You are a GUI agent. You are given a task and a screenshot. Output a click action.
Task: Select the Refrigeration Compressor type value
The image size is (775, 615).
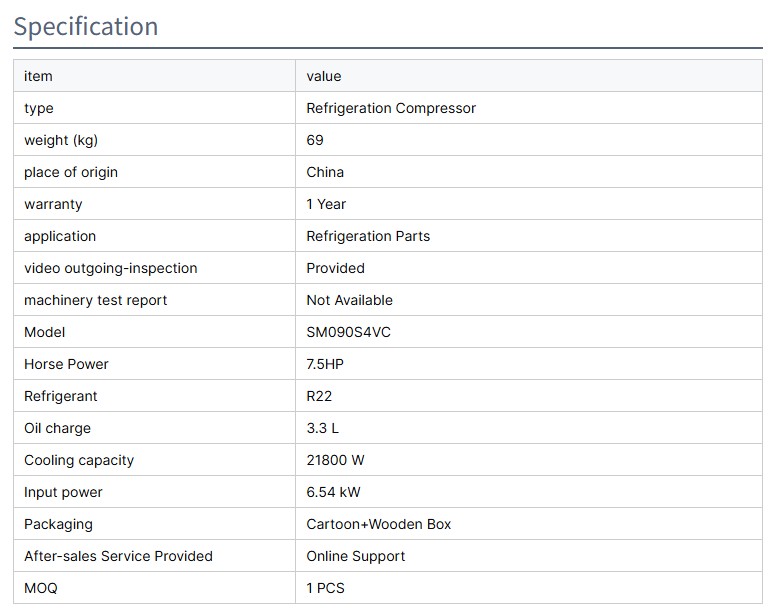pos(391,108)
